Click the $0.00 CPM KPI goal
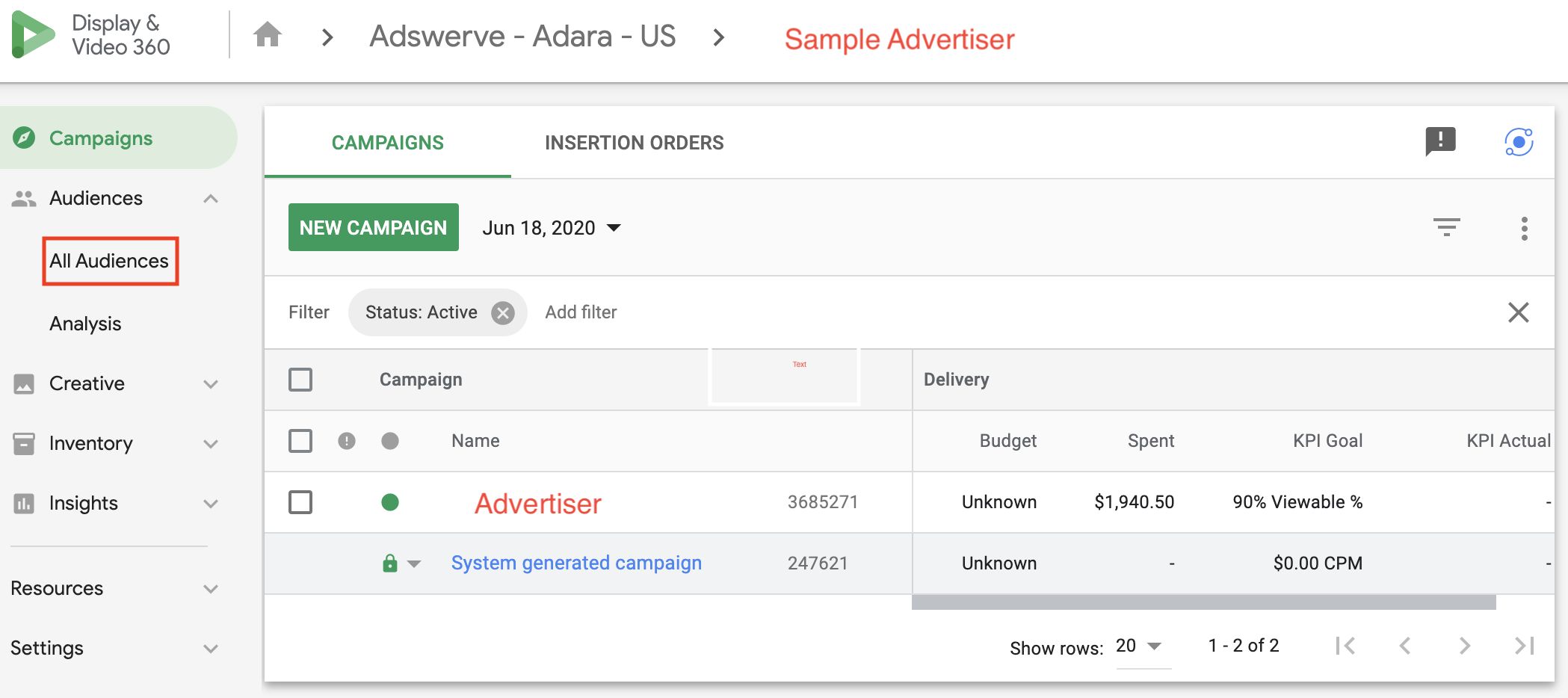Screen dimensions: 1568x698 (x=1318, y=563)
